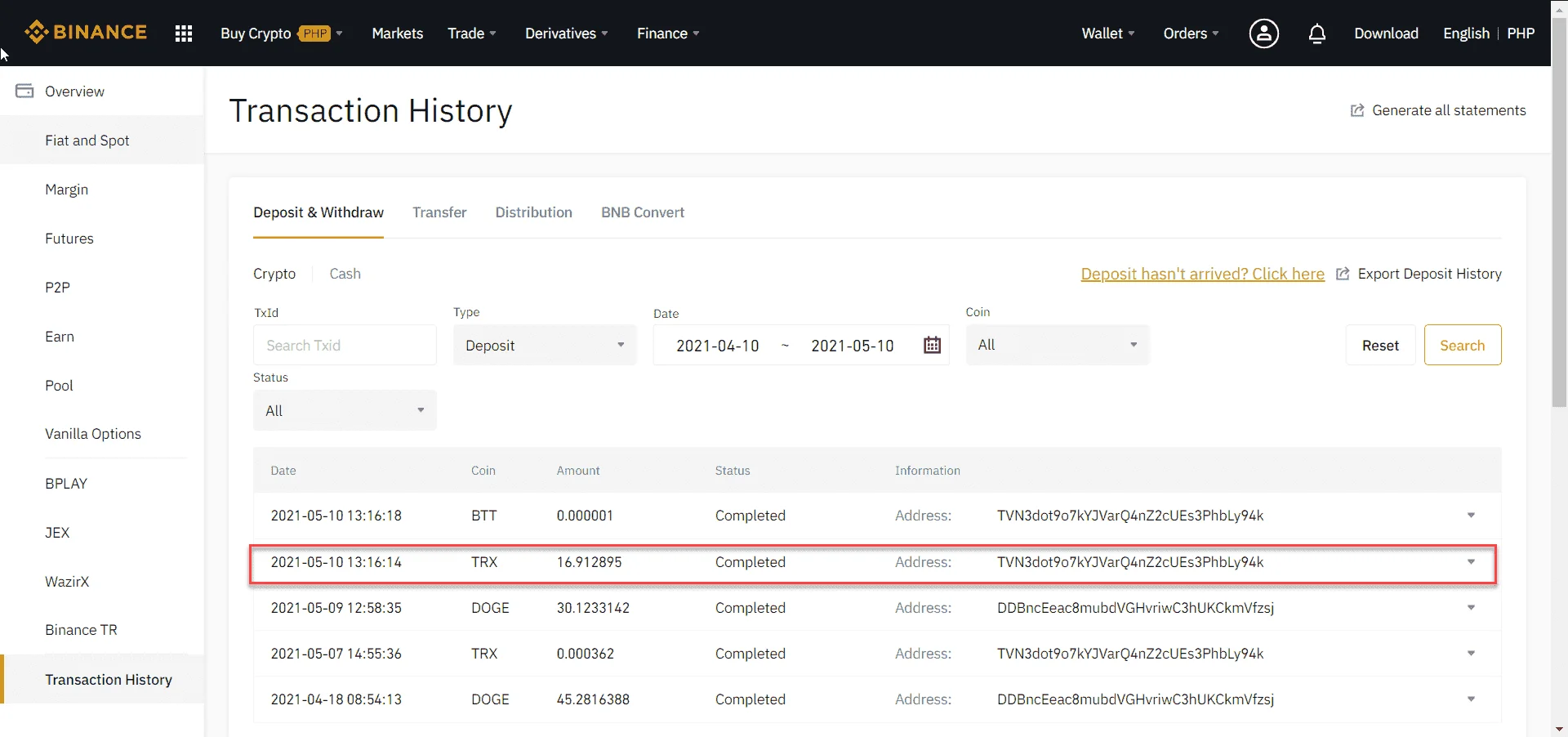Change language via English selector
This screenshot has height=737, width=1568.
pyautogui.click(x=1466, y=33)
